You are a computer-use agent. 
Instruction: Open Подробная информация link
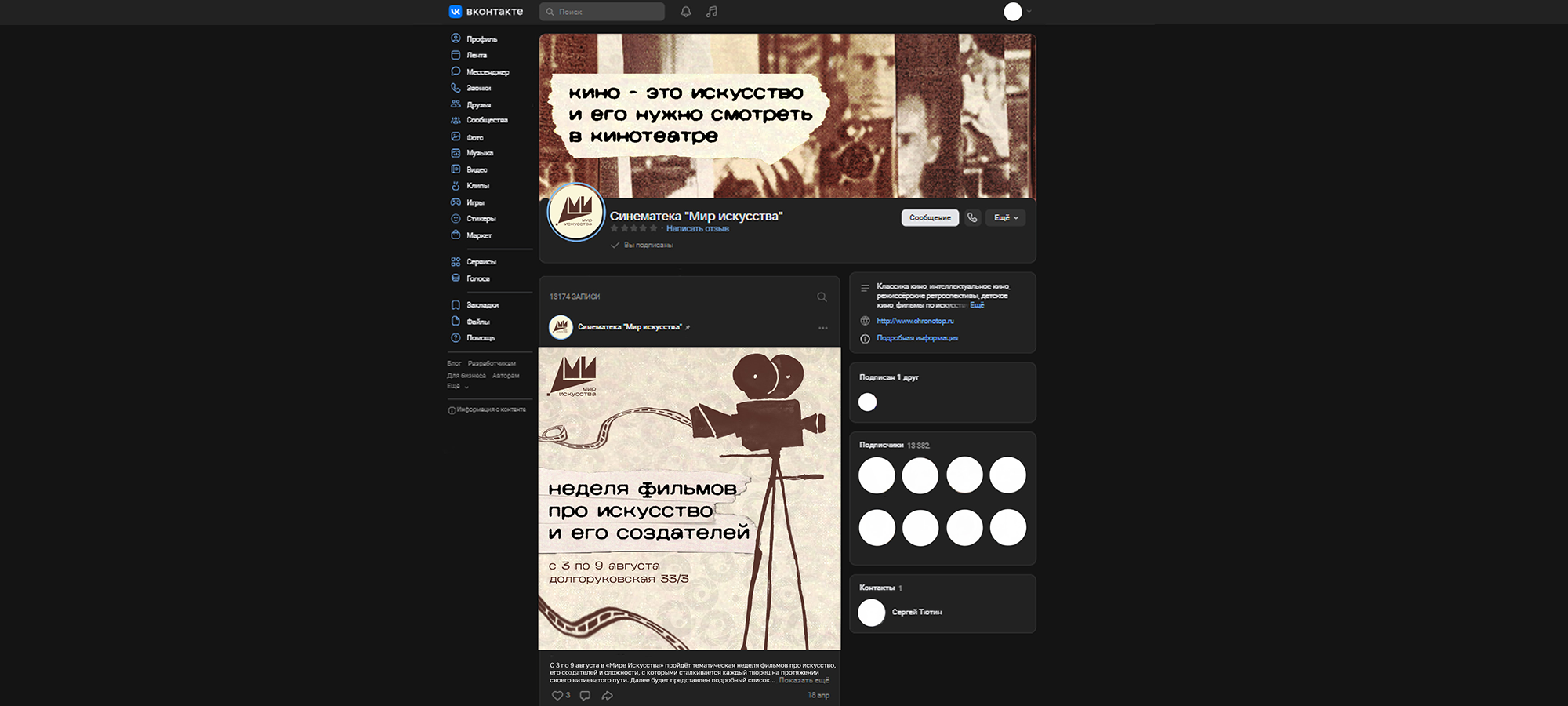[x=917, y=338]
